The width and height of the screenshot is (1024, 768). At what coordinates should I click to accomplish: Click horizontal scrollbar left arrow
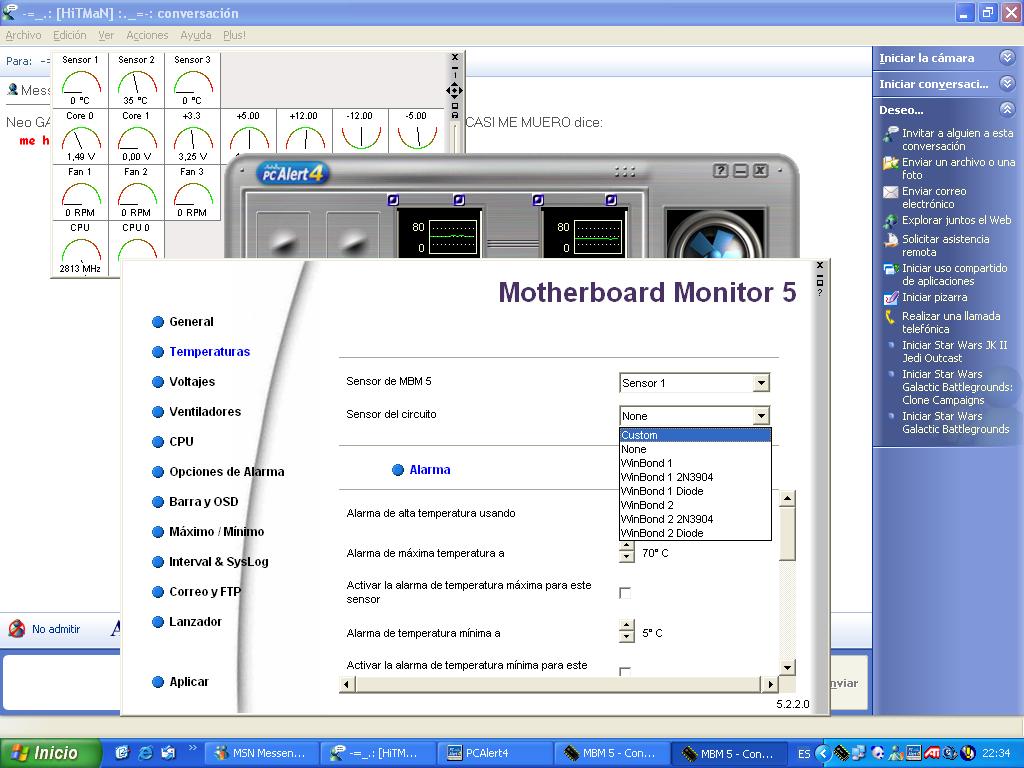(x=347, y=684)
